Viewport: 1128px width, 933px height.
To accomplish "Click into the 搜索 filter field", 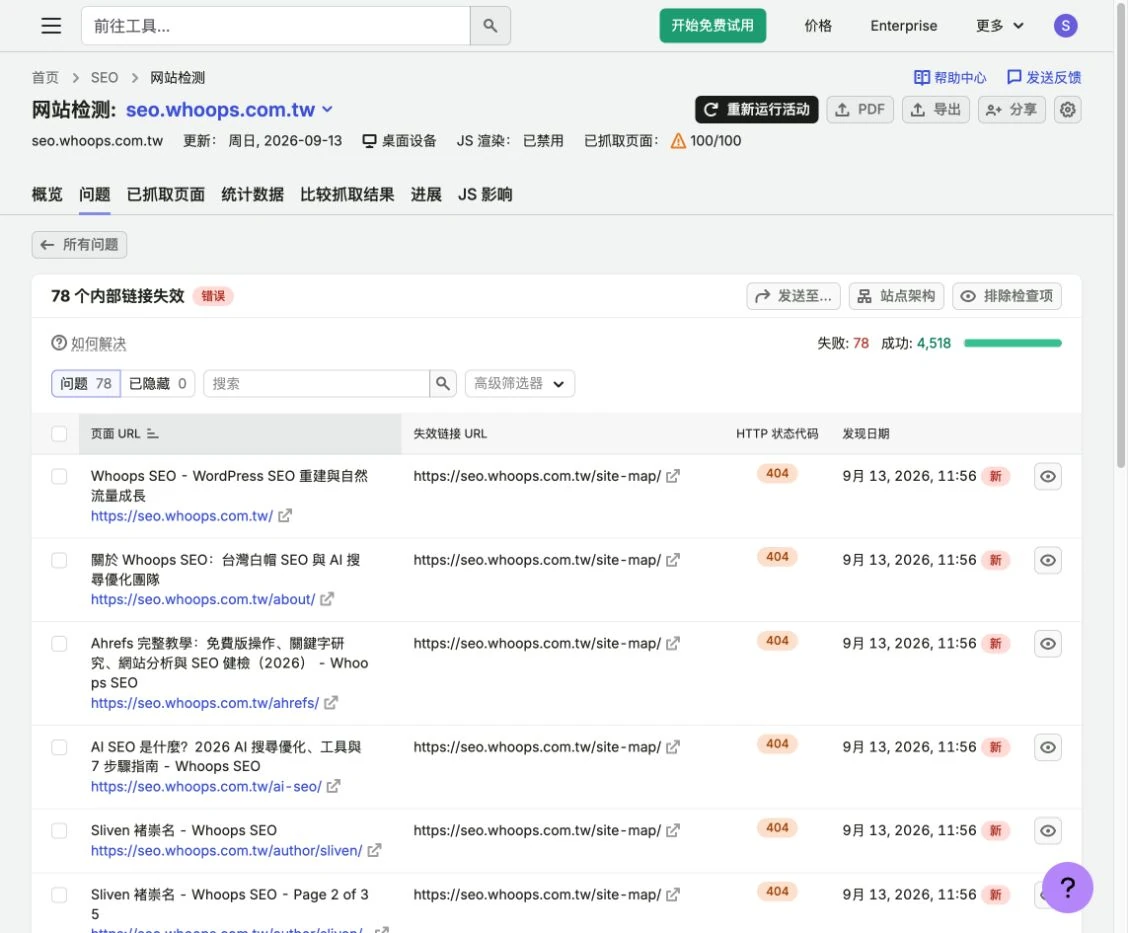I will coord(317,383).
